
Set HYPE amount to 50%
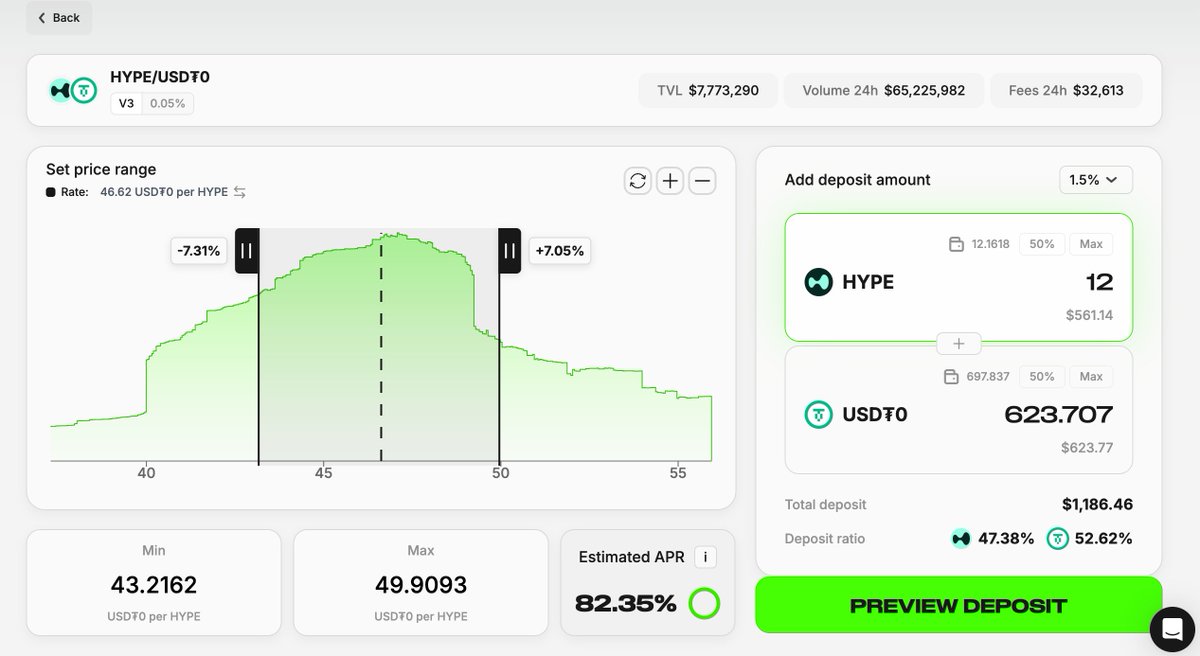coord(1042,244)
